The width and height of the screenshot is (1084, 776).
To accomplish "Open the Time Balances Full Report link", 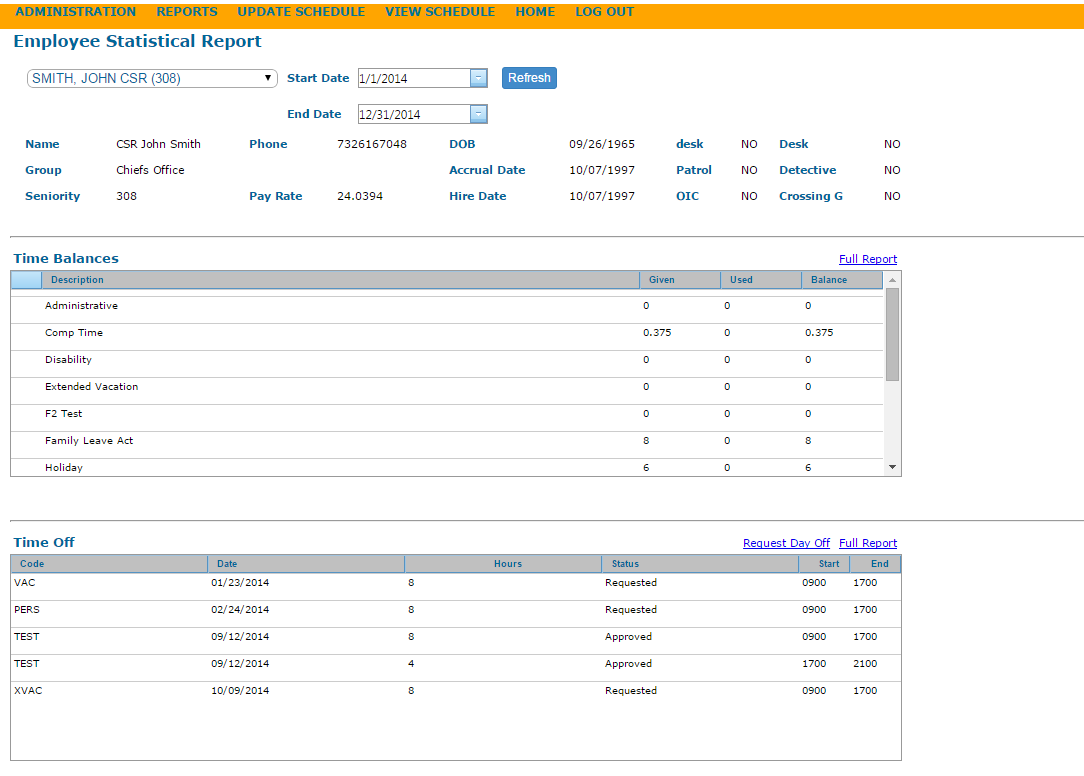I will pos(868,259).
